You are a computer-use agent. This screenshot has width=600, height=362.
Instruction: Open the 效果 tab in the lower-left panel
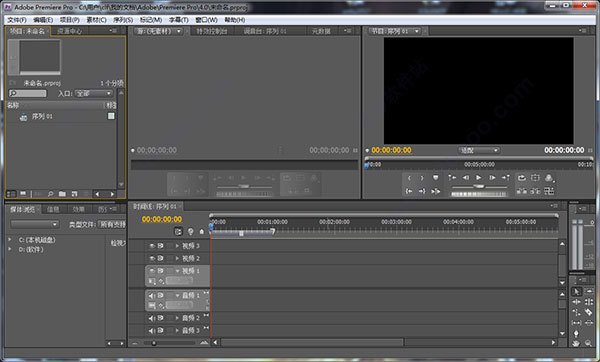tap(78, 209)
